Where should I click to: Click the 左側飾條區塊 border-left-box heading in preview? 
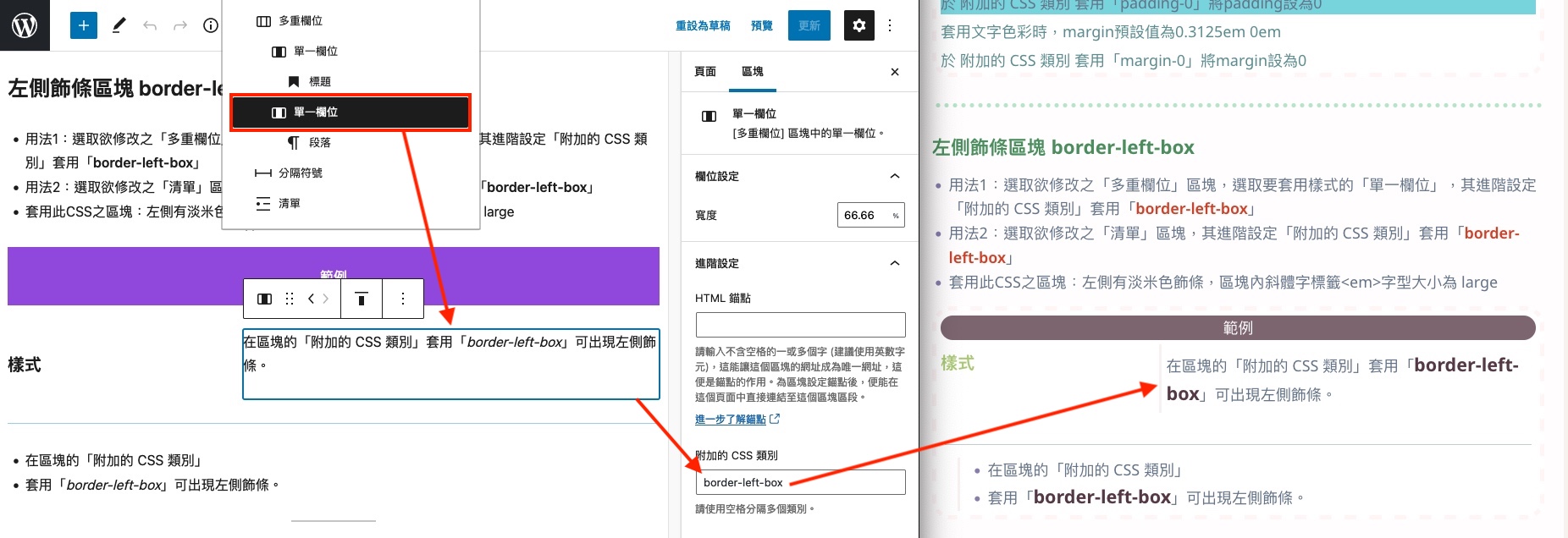(1063, 147)
